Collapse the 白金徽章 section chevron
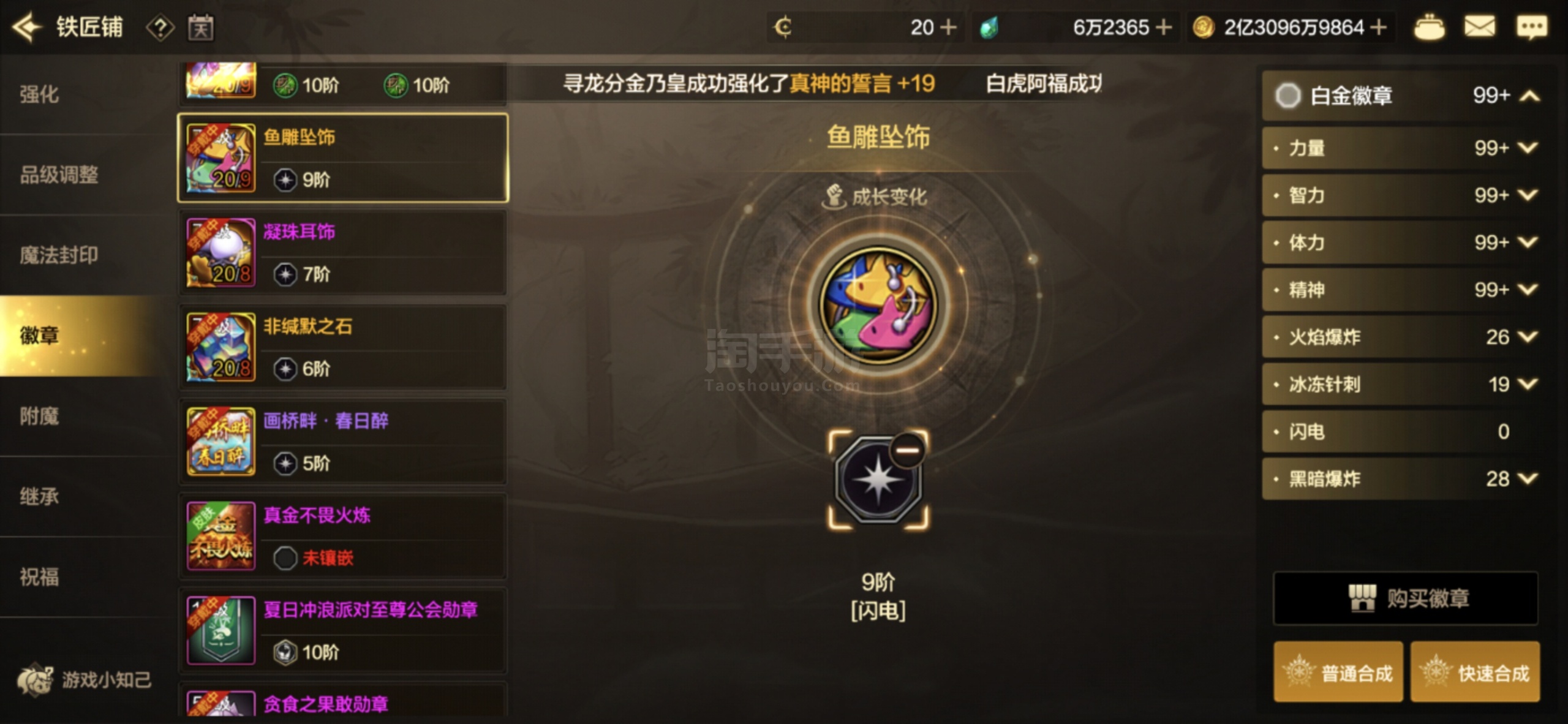 (x=1529, y=96)
